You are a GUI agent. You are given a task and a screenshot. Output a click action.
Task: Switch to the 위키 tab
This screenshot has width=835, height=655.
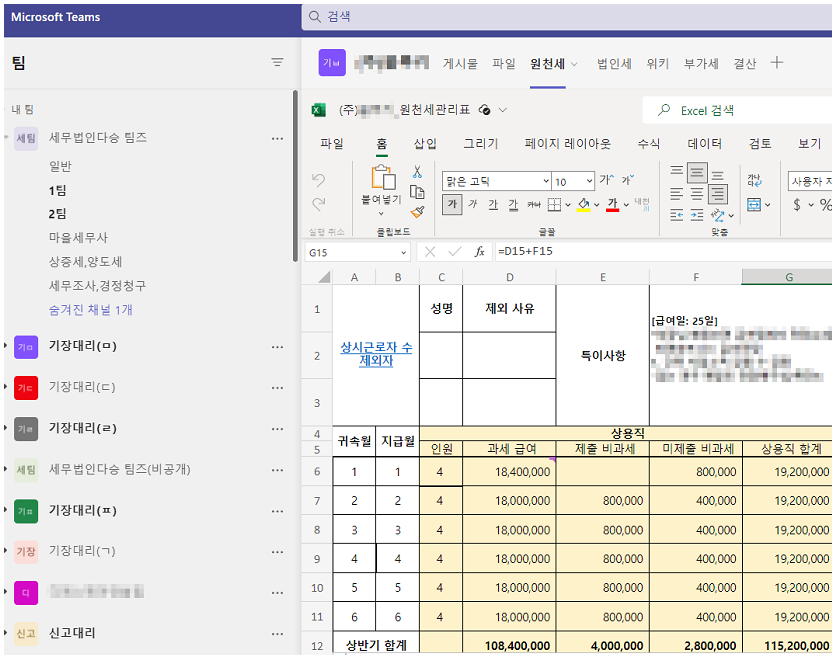658,64
